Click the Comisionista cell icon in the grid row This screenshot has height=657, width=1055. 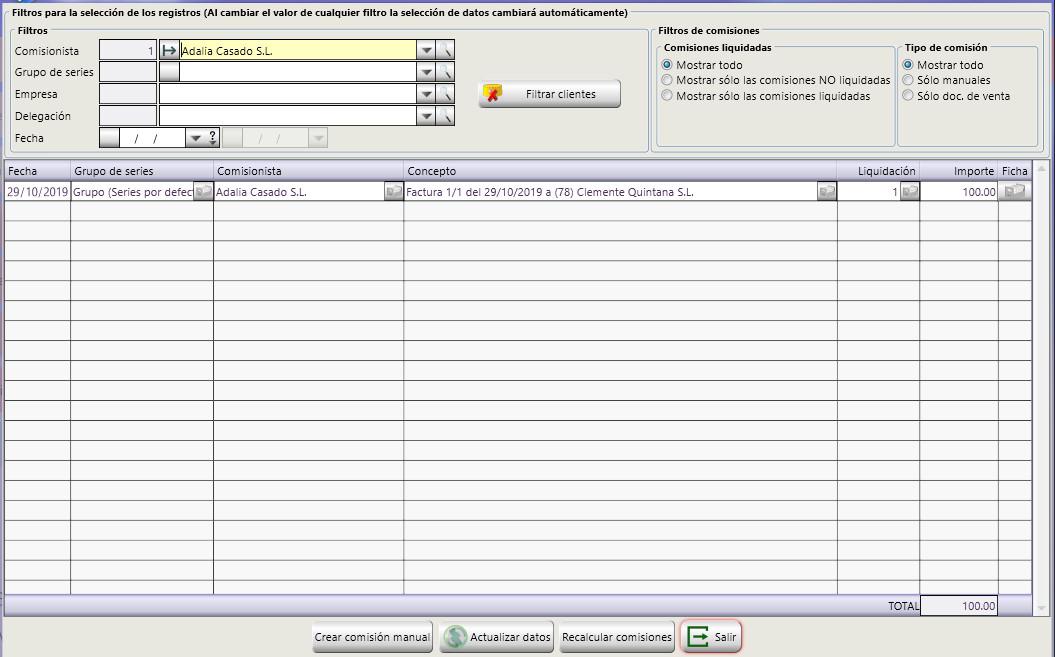(x=393, y=192)
